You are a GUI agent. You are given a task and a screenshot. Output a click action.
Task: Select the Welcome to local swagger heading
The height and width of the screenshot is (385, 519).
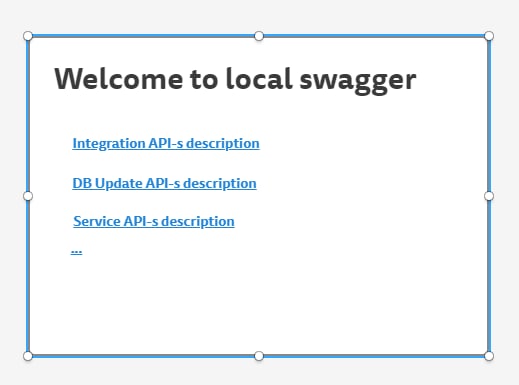tap(235, 80)
